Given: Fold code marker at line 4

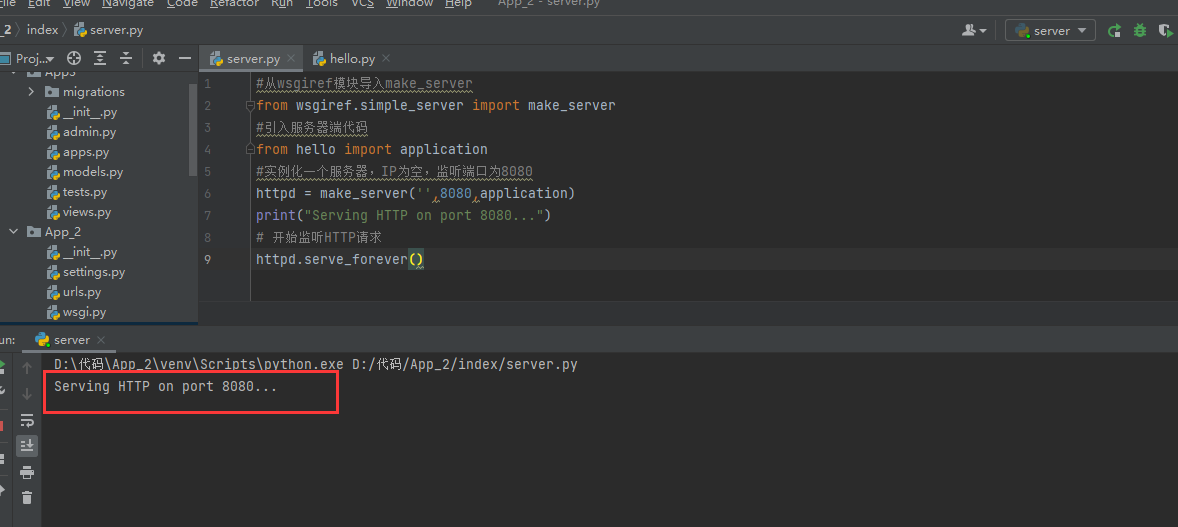Looking at the screenshot, I should click(251, 150).
